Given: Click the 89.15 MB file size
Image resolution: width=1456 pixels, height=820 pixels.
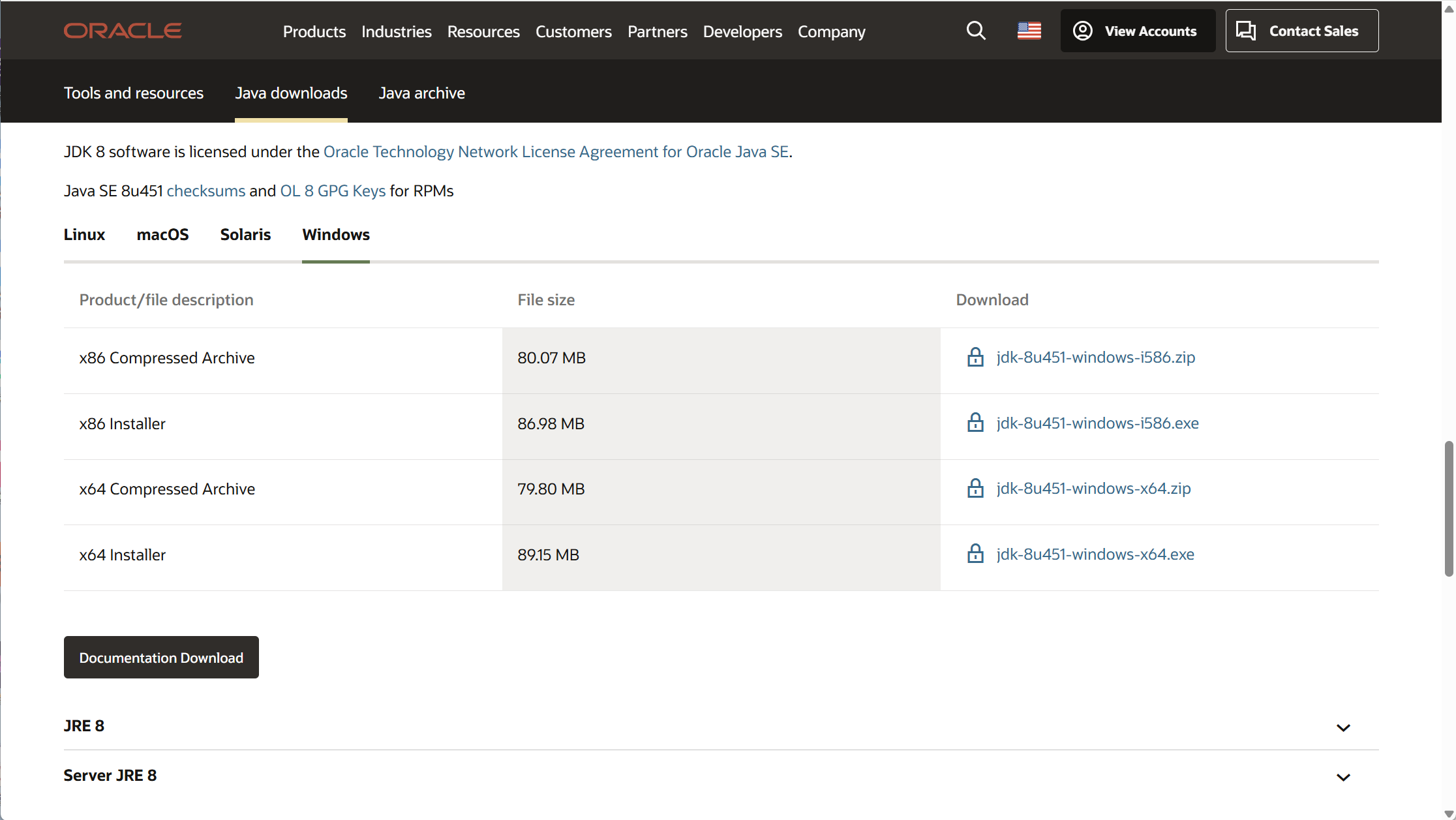Looking at the screenshot, I should 549,555.
